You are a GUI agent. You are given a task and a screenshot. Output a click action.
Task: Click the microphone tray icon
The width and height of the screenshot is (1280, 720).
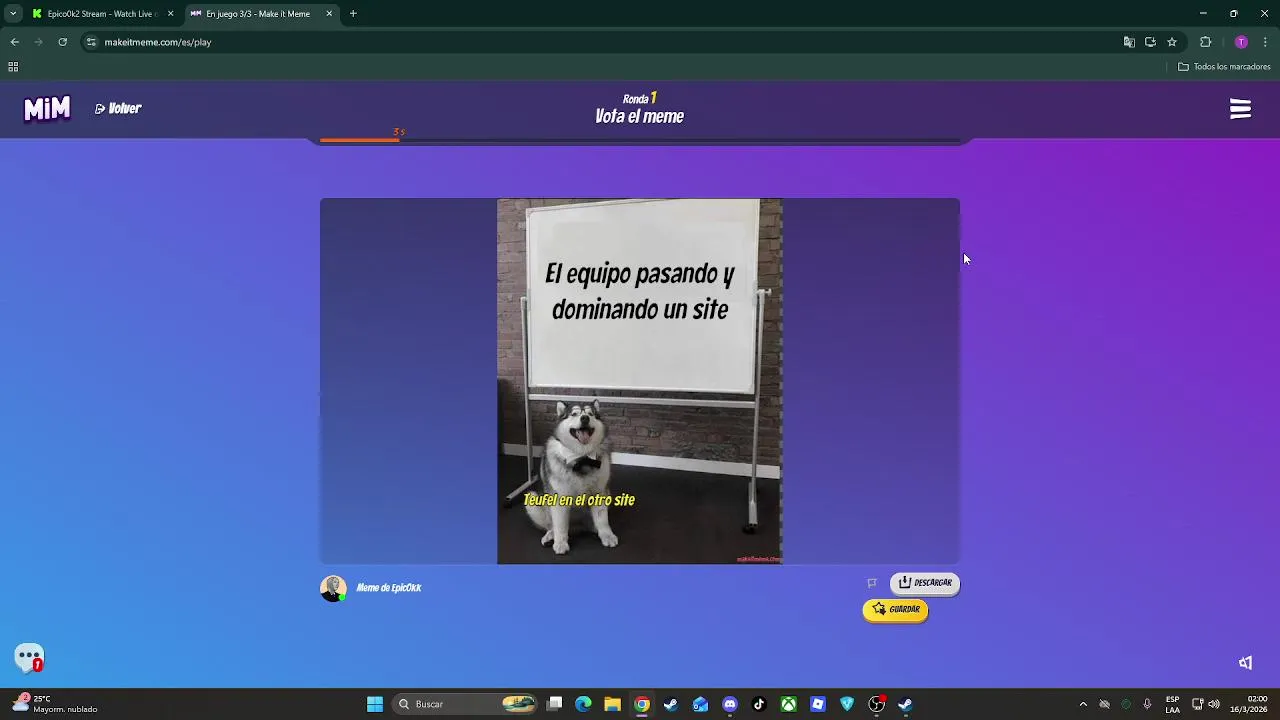(1147, 704)
